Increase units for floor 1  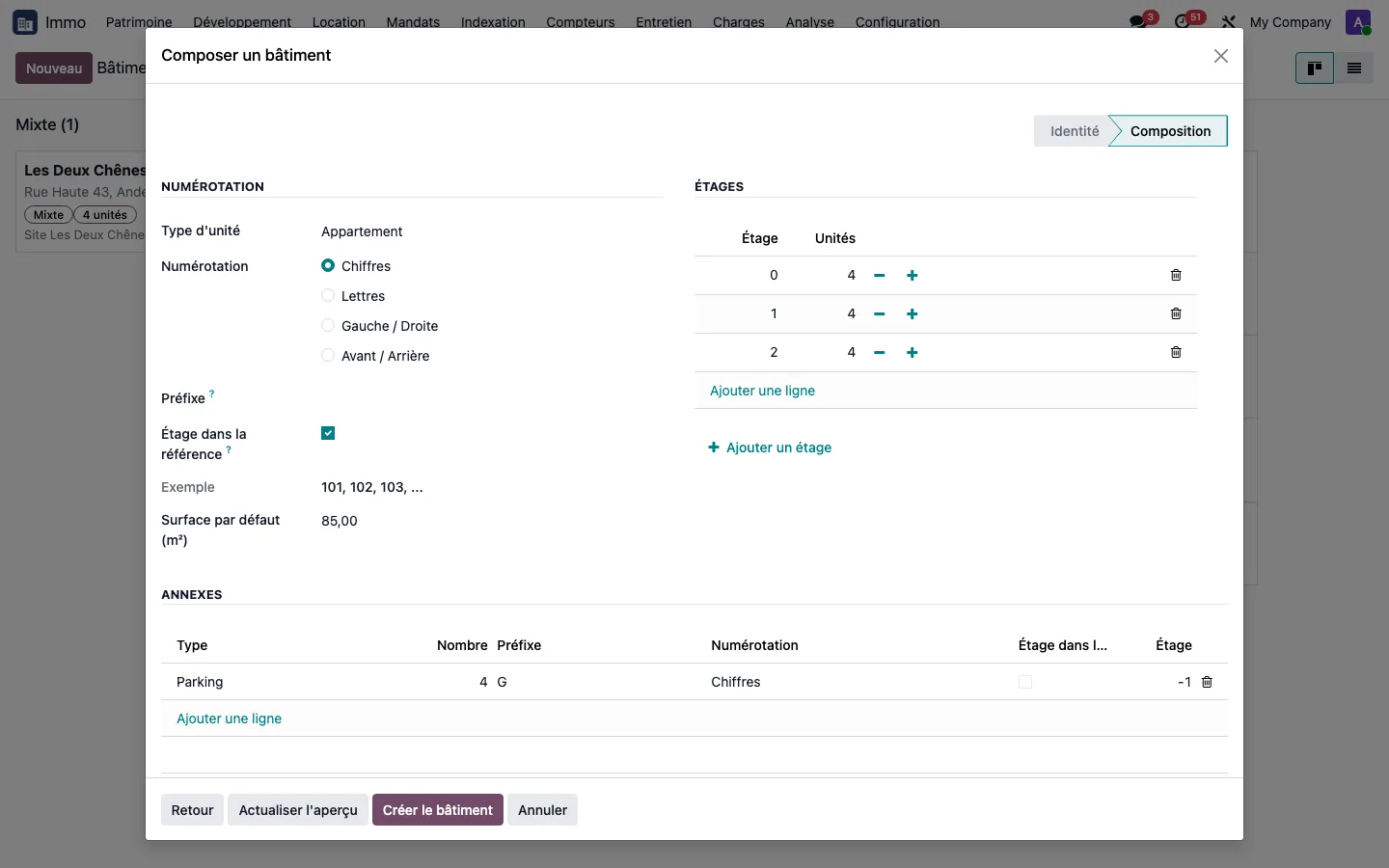912,314
